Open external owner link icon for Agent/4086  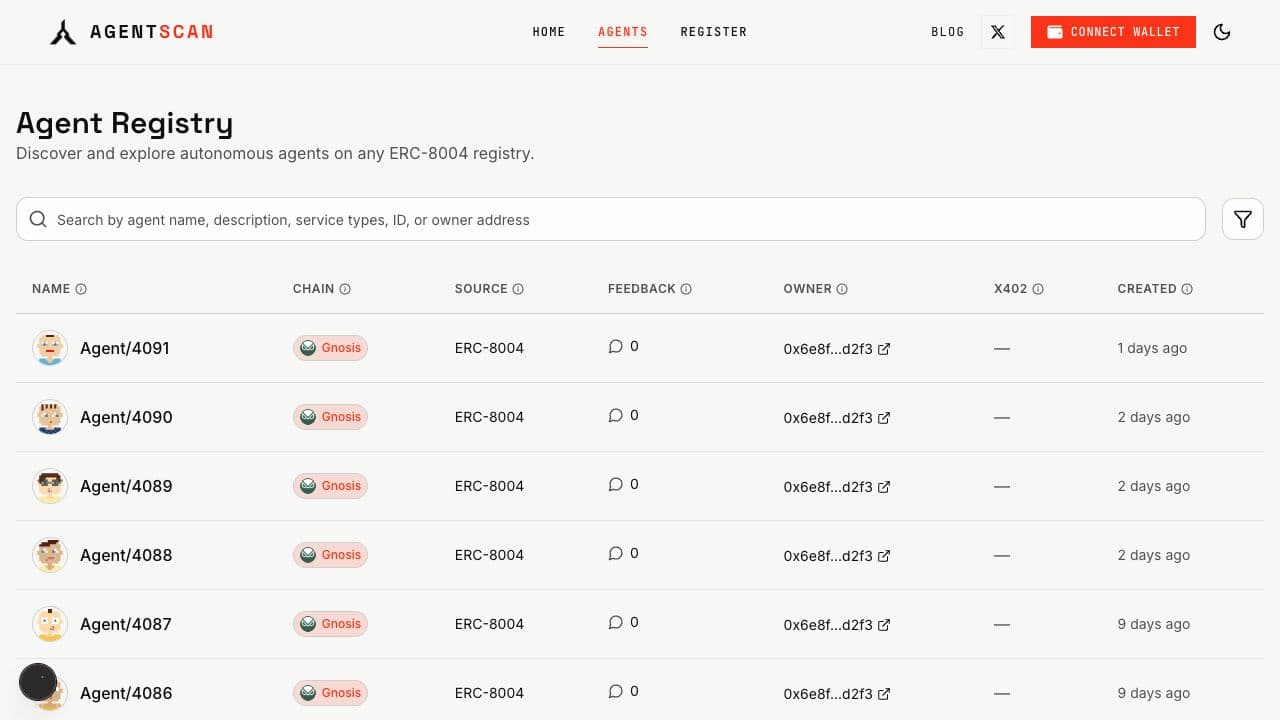click(884, 694)
